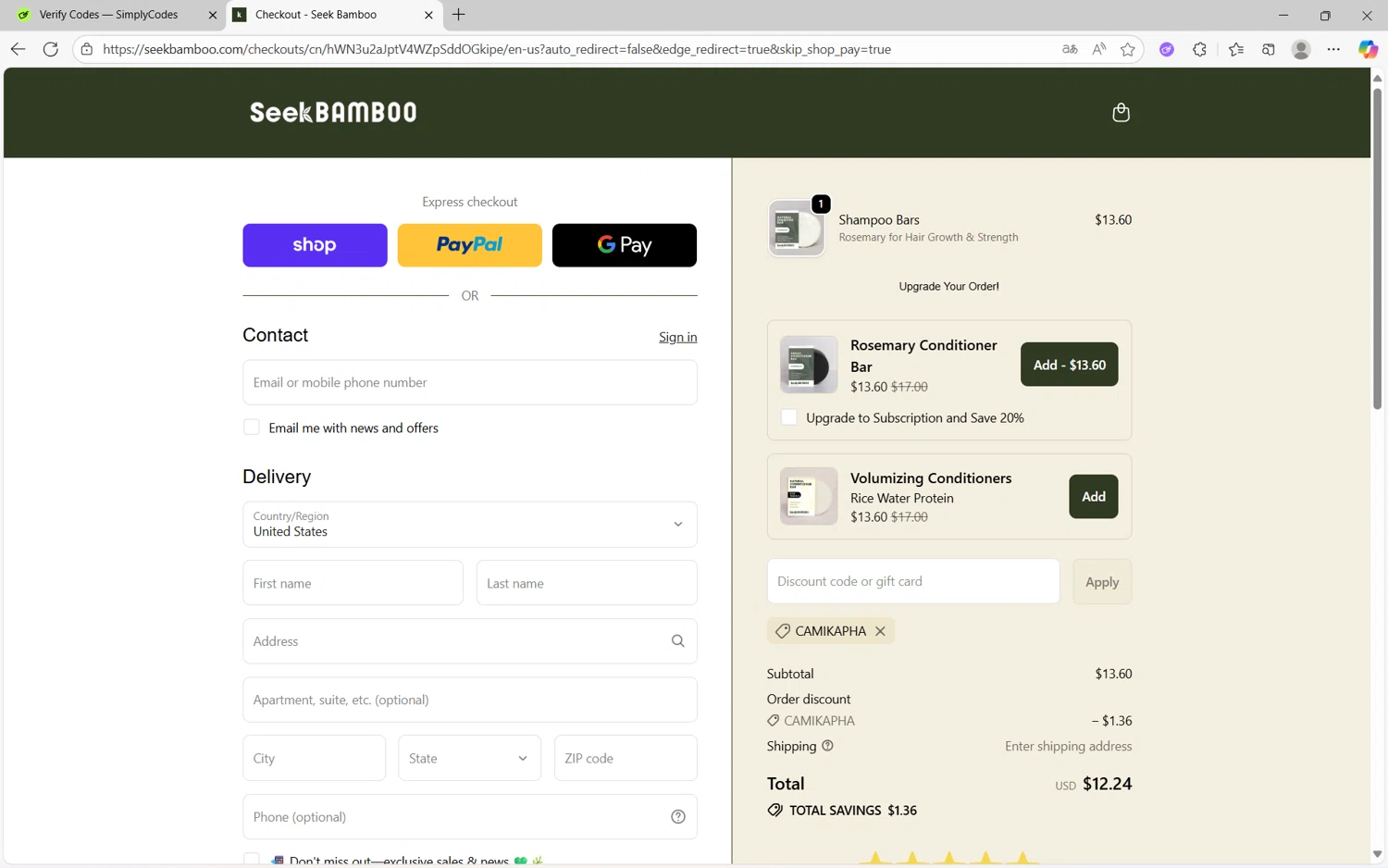Click the Enter shipping address text
This screenshot has height=868, width=1388.
coord(1068,746)
